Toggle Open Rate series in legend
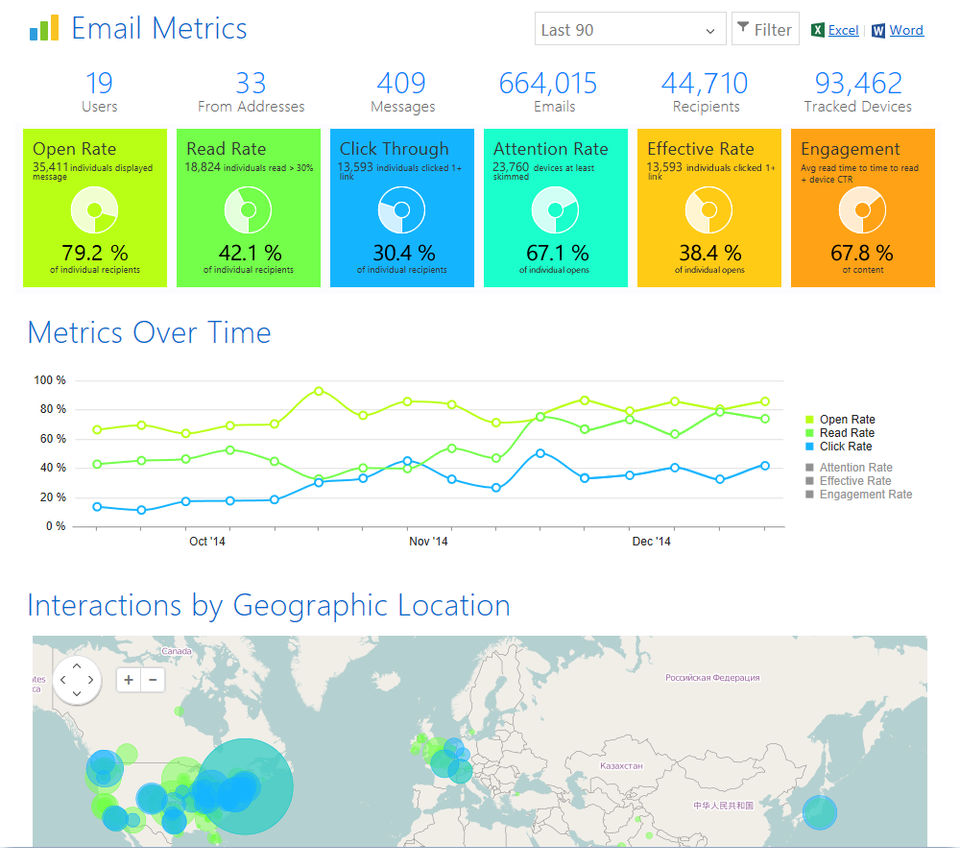This screenshot has height=848, width=960. click(x=840, y=419)
